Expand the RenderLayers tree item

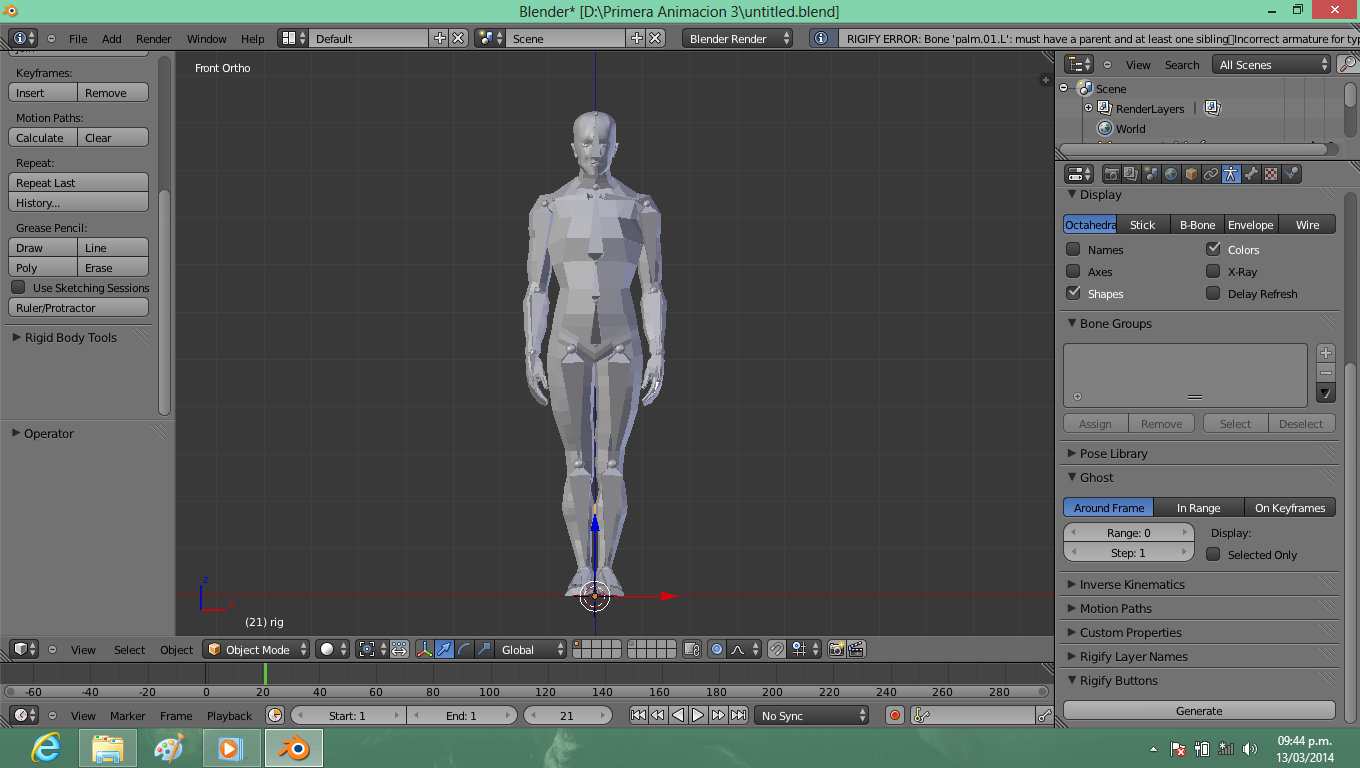pyautogui.click(x=1089, y=108)
